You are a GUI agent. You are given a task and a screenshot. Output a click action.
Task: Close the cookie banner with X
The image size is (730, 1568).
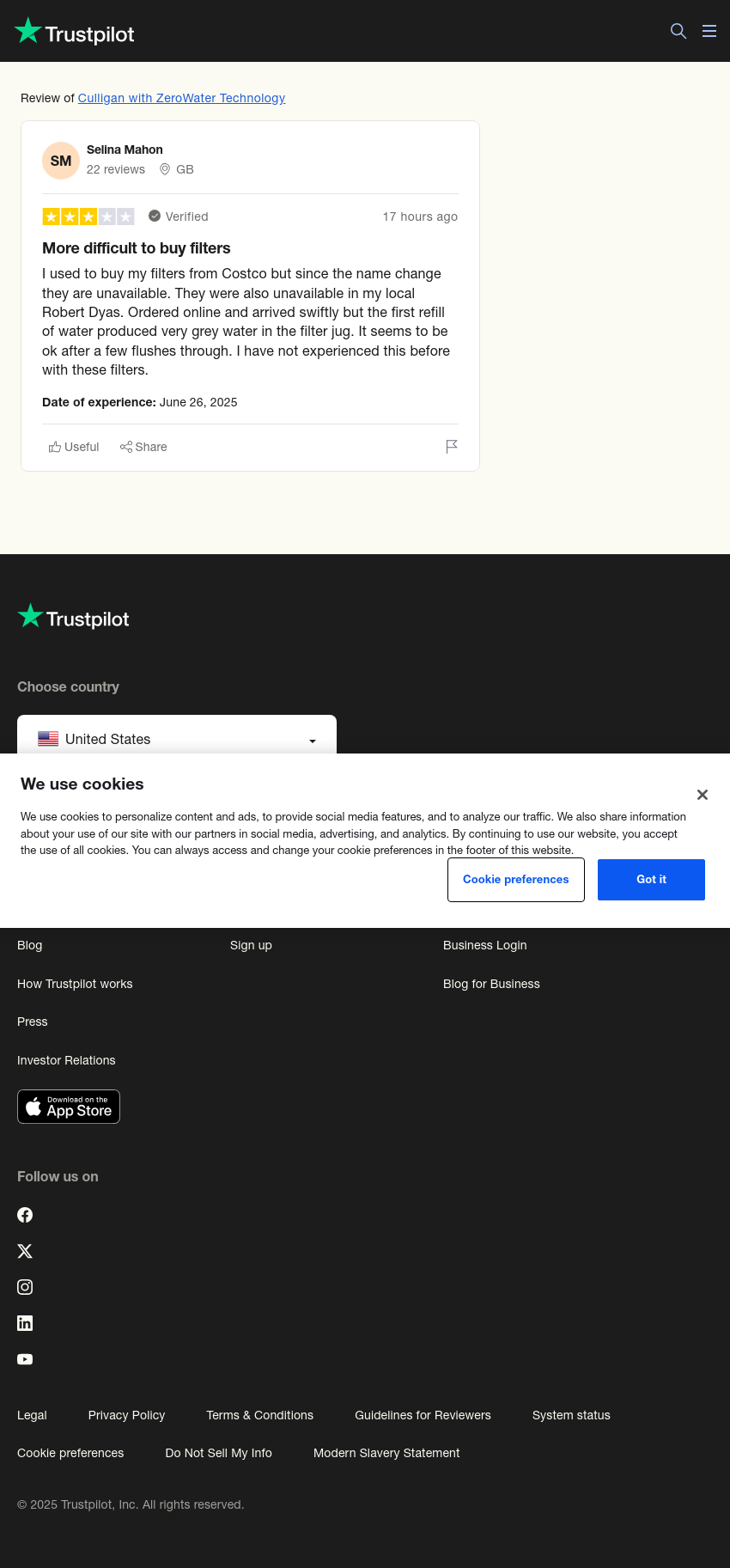click(703, 795)
